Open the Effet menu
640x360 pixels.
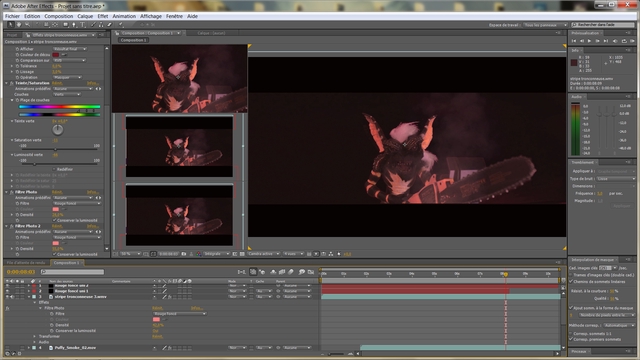click(103, 16)
